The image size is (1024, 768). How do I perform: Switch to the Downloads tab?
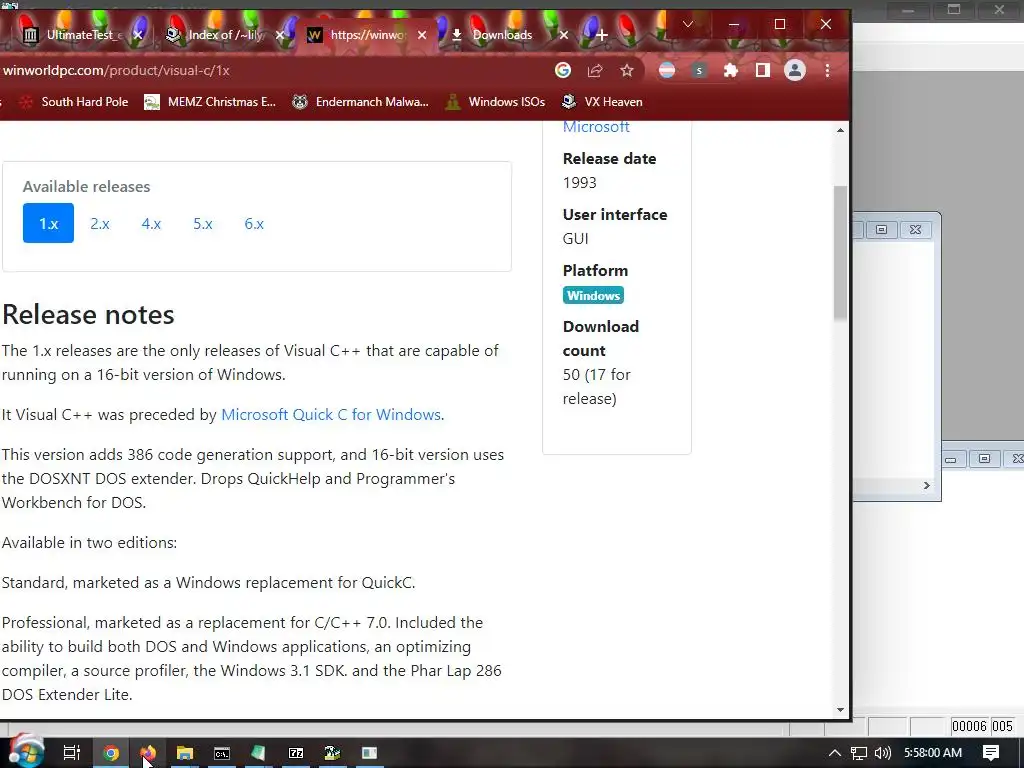pyautogui.click(x=502, y=35)
